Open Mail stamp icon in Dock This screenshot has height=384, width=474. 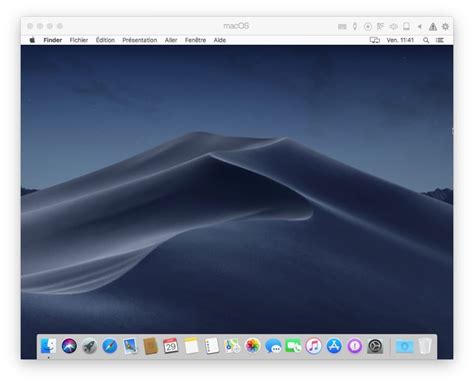point(130,346)
